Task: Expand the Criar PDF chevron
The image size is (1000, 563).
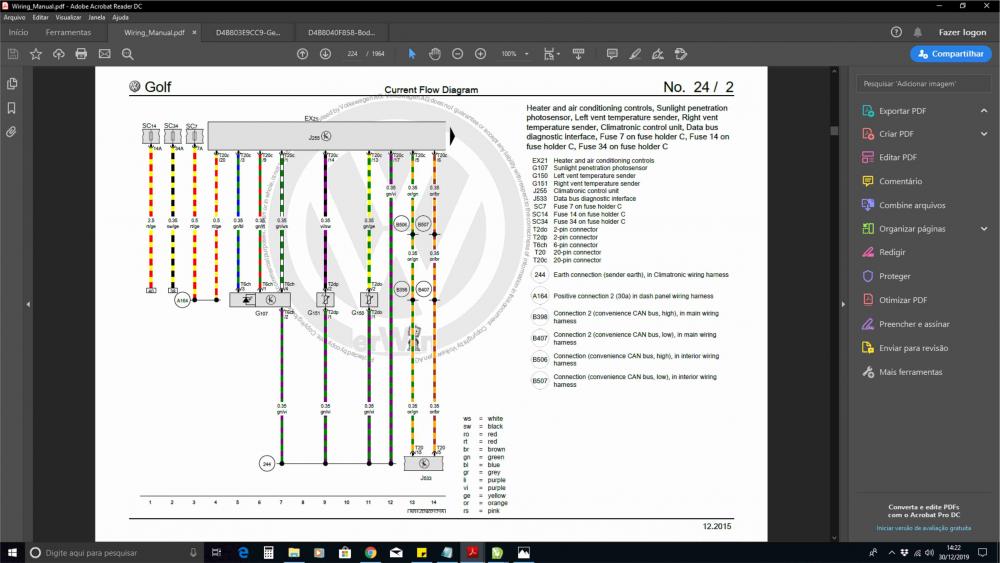Action: 984,134
